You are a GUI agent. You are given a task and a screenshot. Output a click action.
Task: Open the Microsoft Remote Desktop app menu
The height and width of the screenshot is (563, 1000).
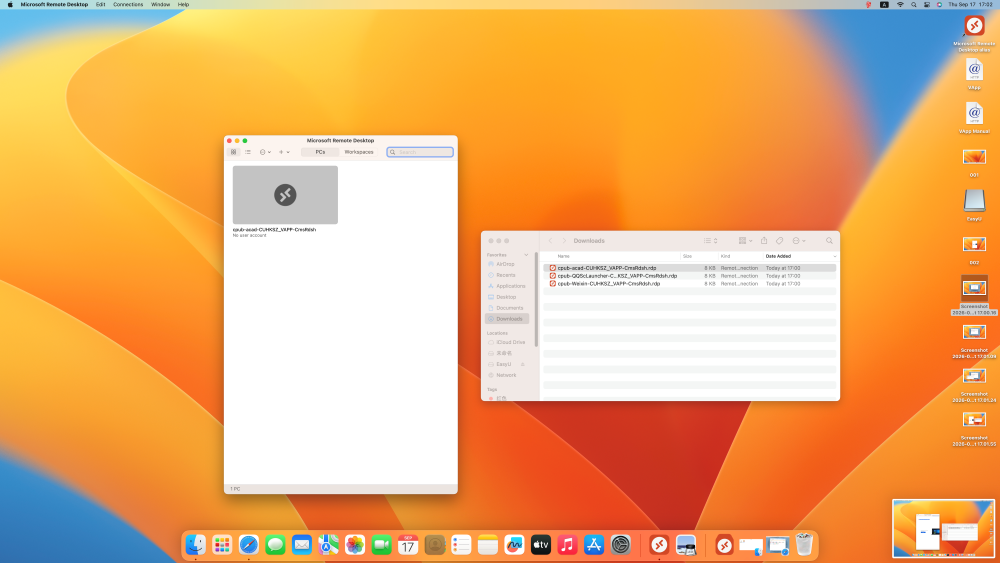54,4
